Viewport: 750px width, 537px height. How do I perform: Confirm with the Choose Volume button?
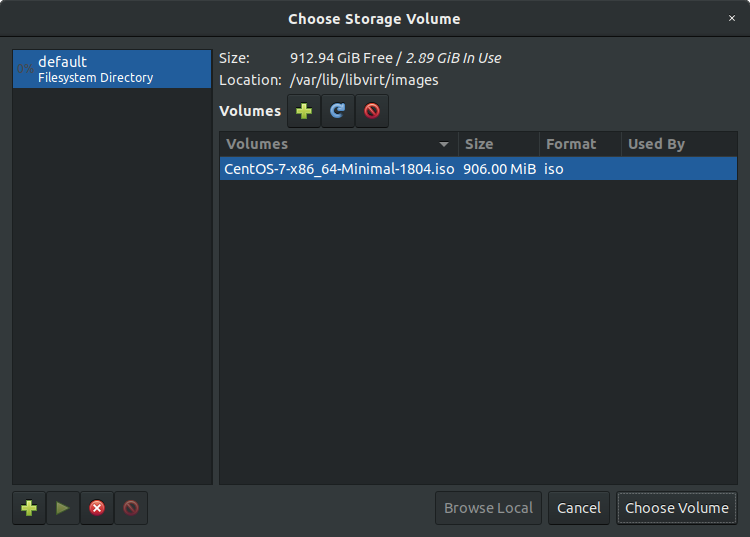click(x=677, y=508)
